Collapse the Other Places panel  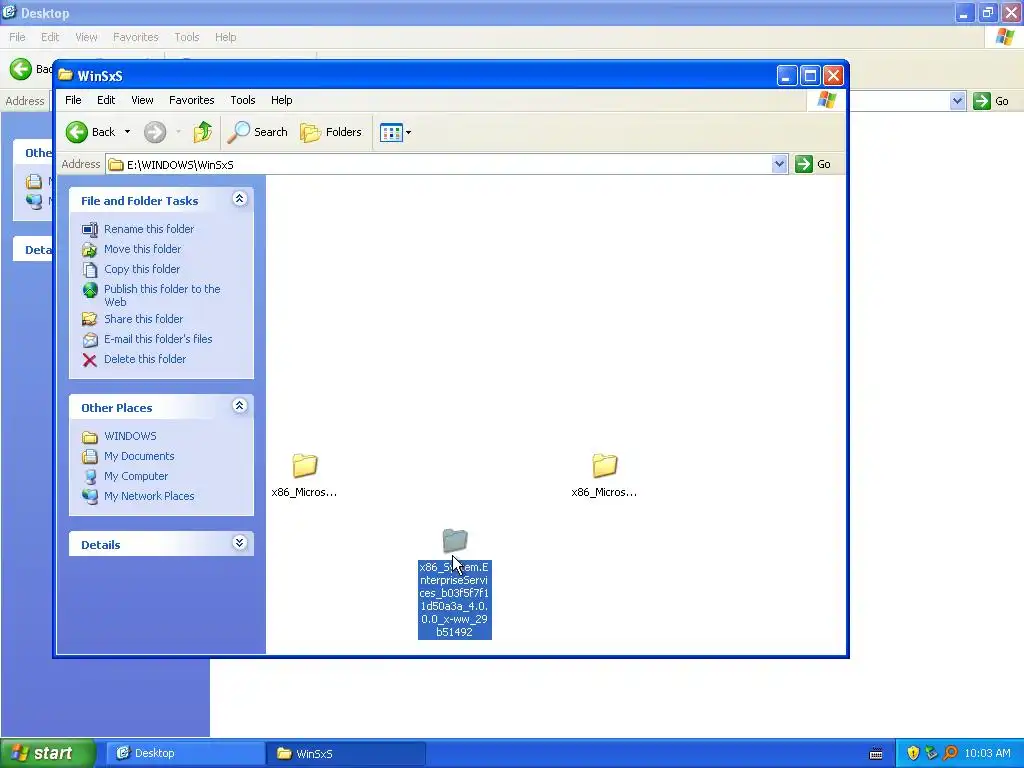click(x=240, y=406)
